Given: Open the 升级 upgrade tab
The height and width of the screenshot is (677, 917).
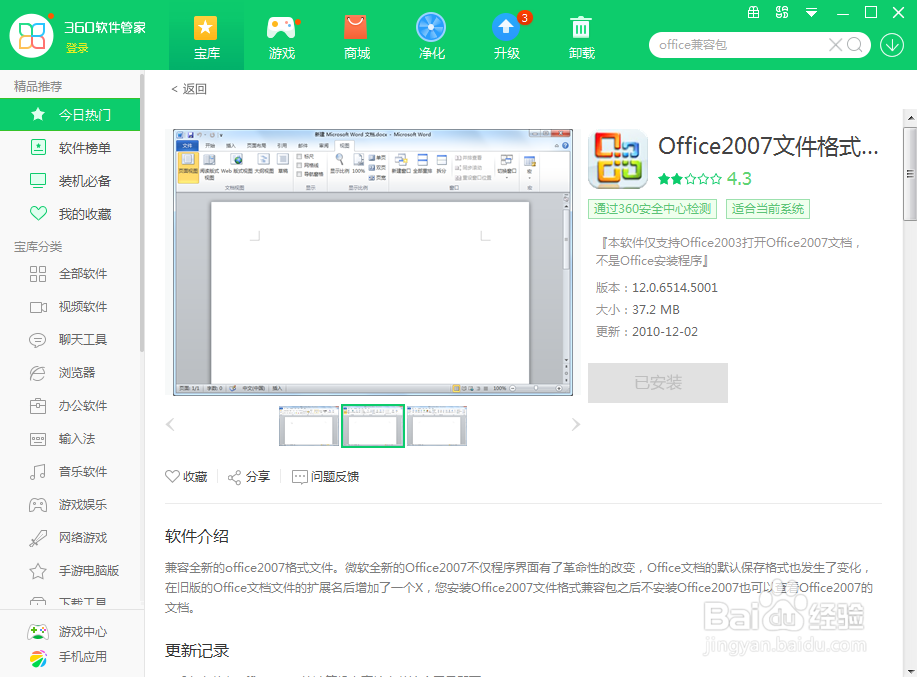Looking at the screenshot, I should [x=506, y=37].
